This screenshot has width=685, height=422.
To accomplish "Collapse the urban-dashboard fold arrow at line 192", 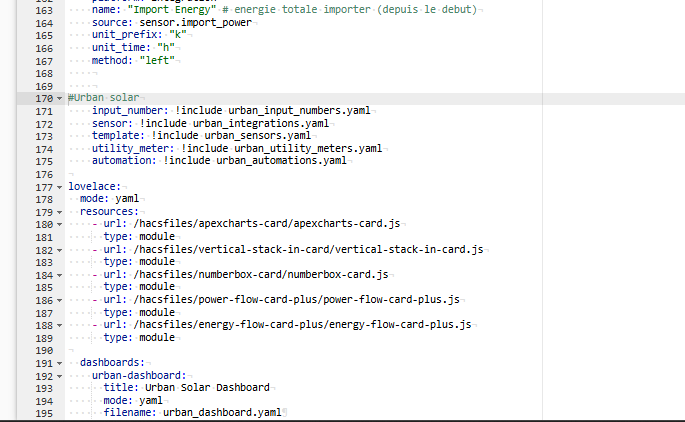I will pyautogui.click(x=59, y=377).
